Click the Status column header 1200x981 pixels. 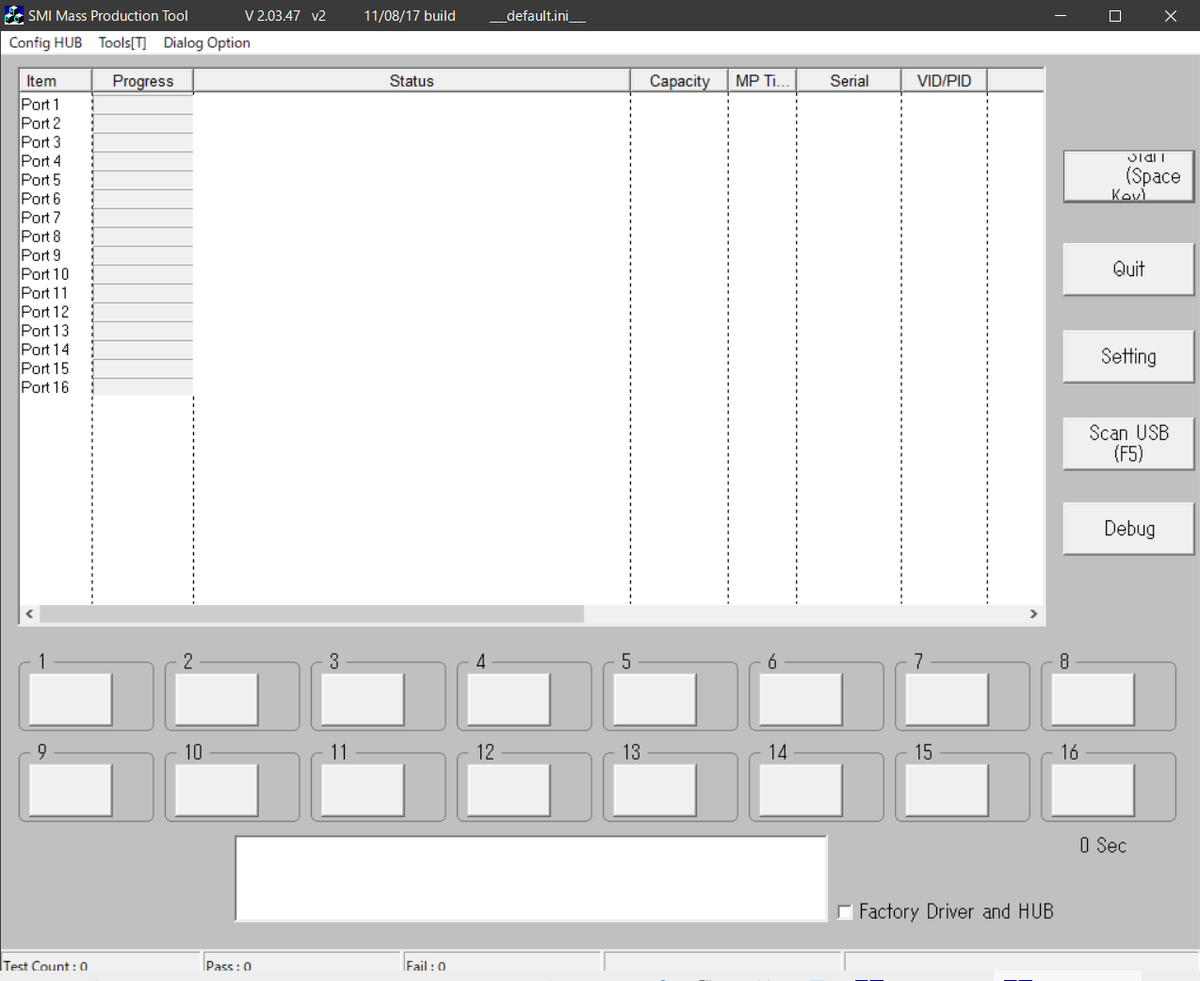[x=412, y=81]
